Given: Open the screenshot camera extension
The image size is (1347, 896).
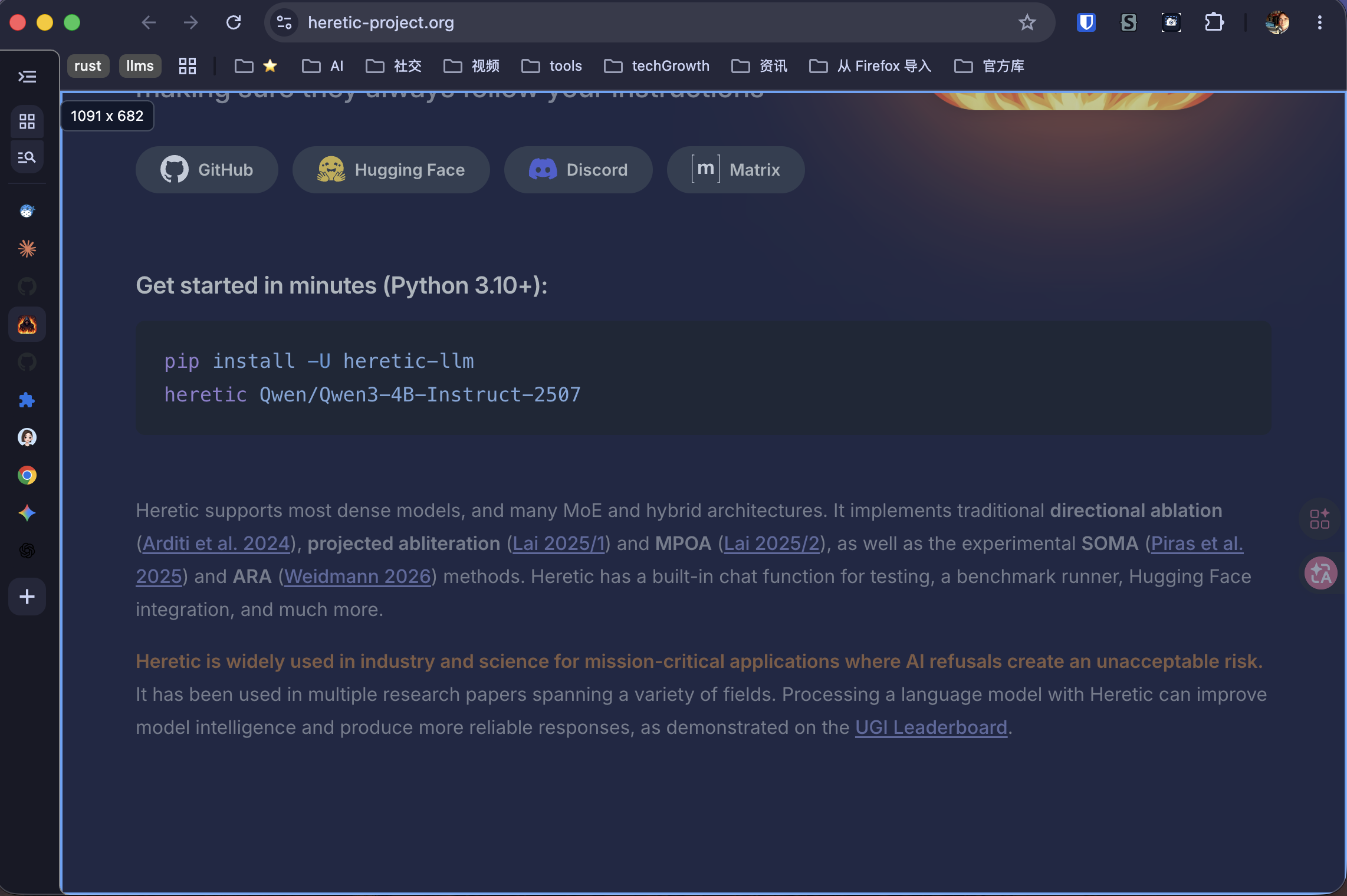Looking at the screenshot, I should coord(1171,22).
